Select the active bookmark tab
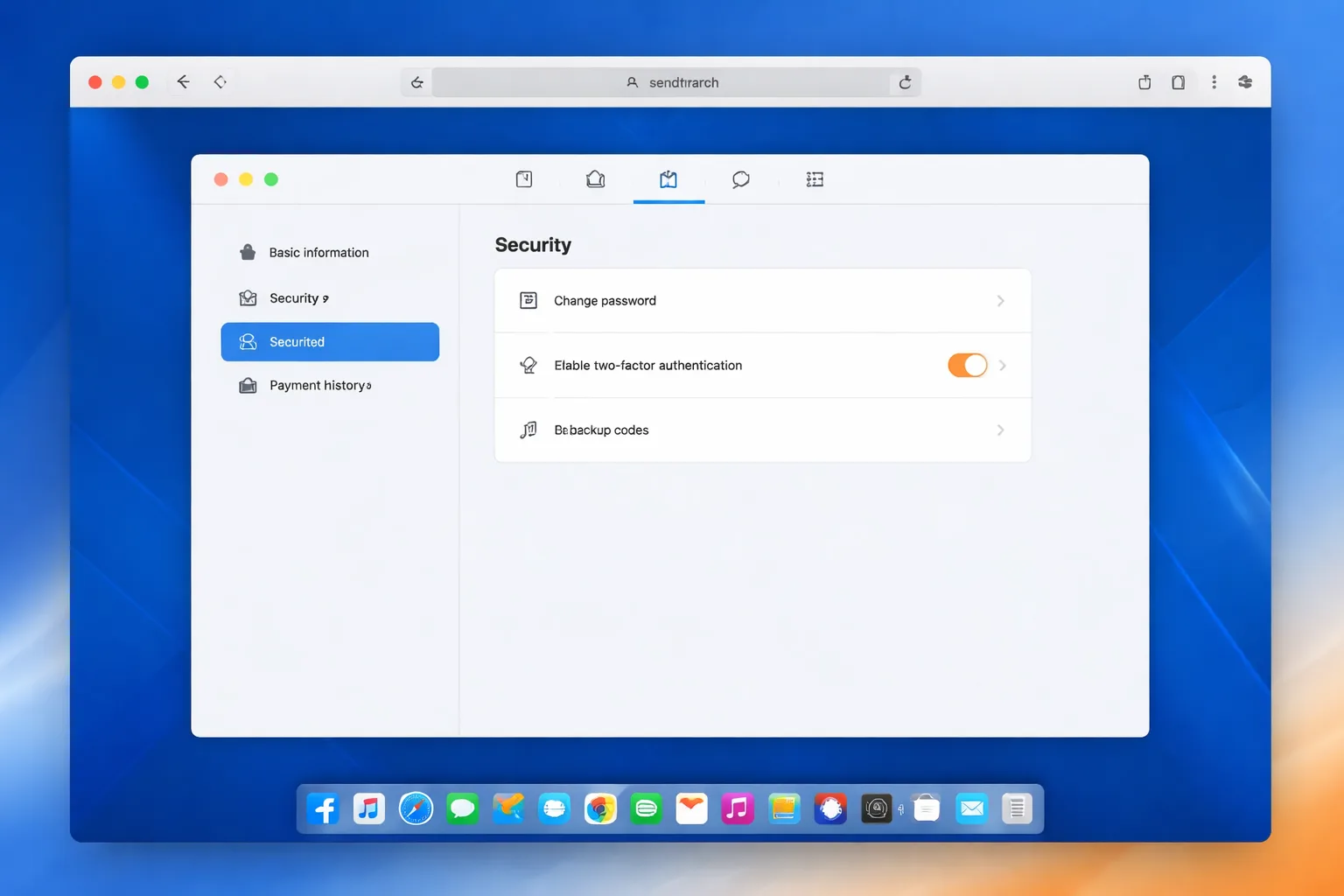The width and height of the screenshot is (1344, 896). tap(668, 179)
